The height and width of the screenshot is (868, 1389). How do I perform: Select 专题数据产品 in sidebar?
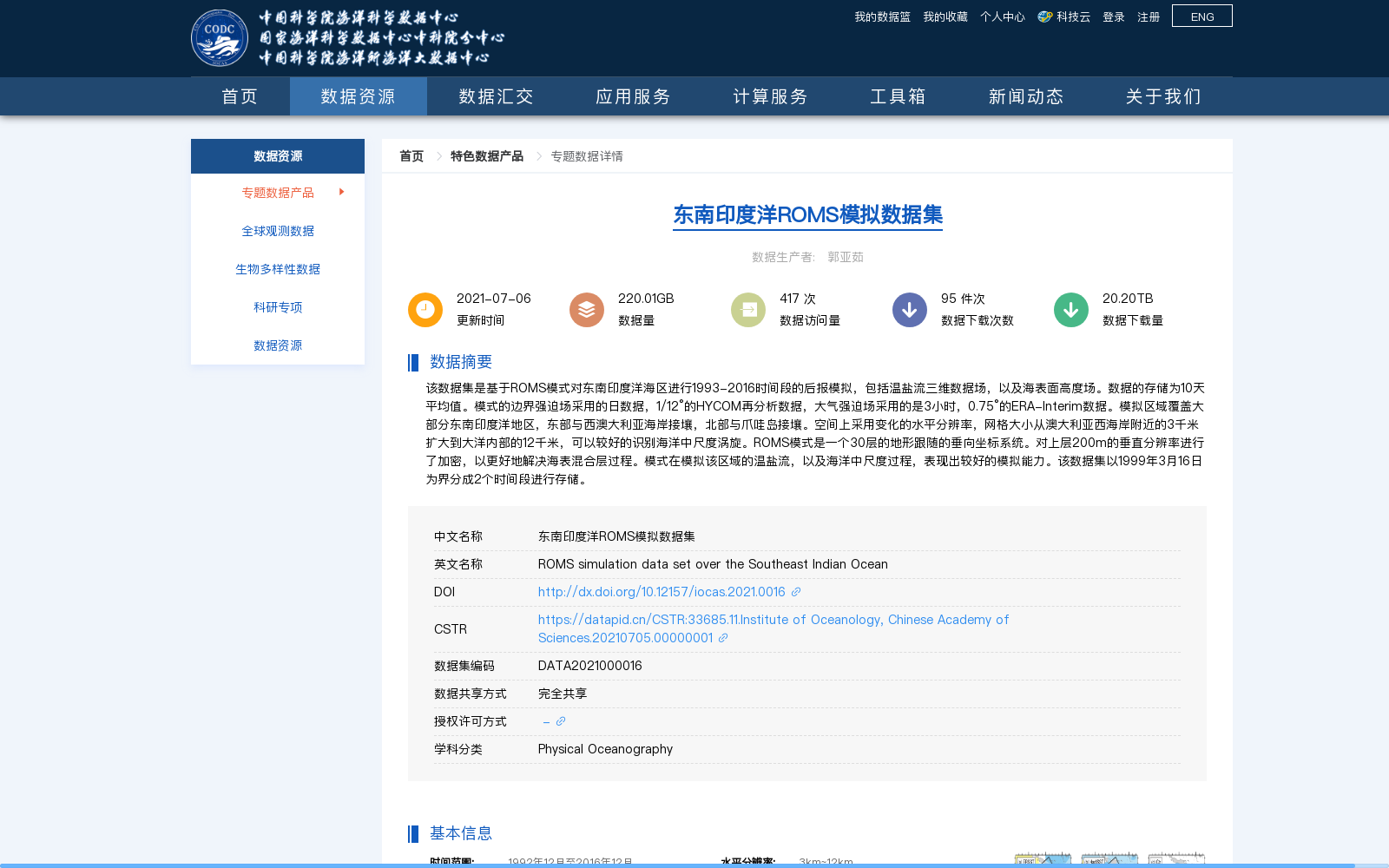[278, 193]
